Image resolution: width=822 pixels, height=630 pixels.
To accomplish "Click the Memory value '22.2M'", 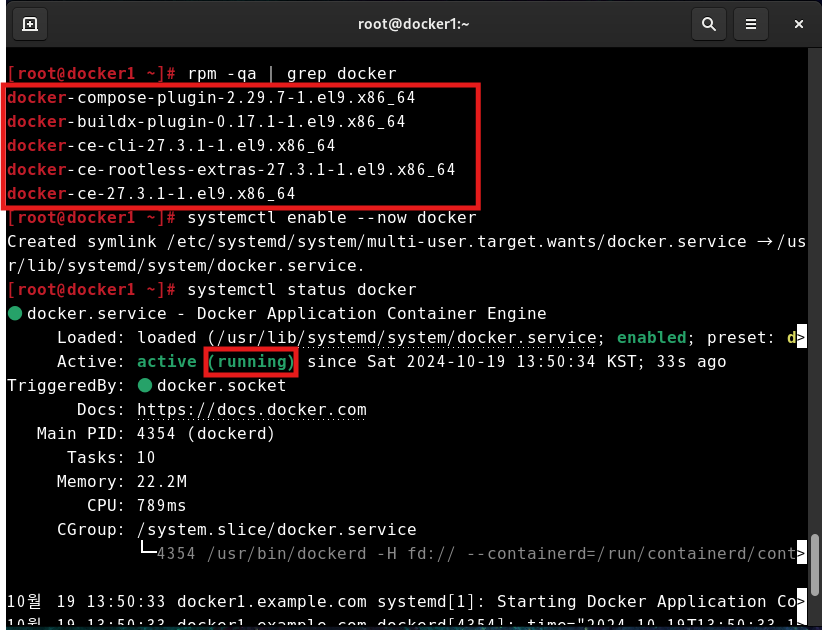I will [x=161, y=482].
